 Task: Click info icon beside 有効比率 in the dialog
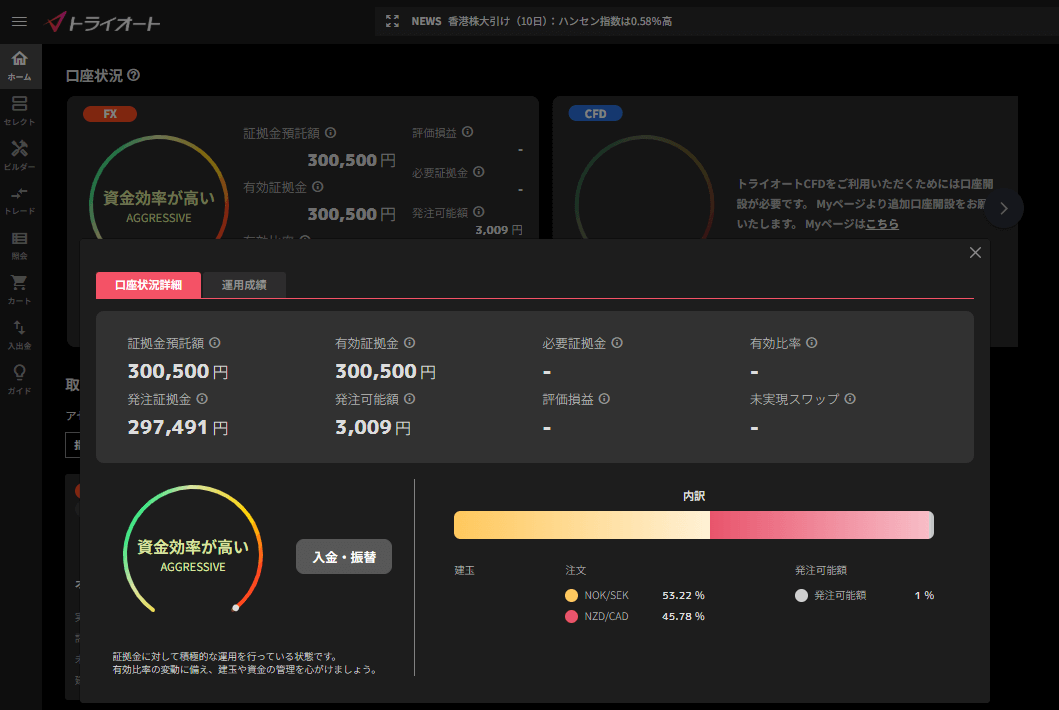pos(811,343)
